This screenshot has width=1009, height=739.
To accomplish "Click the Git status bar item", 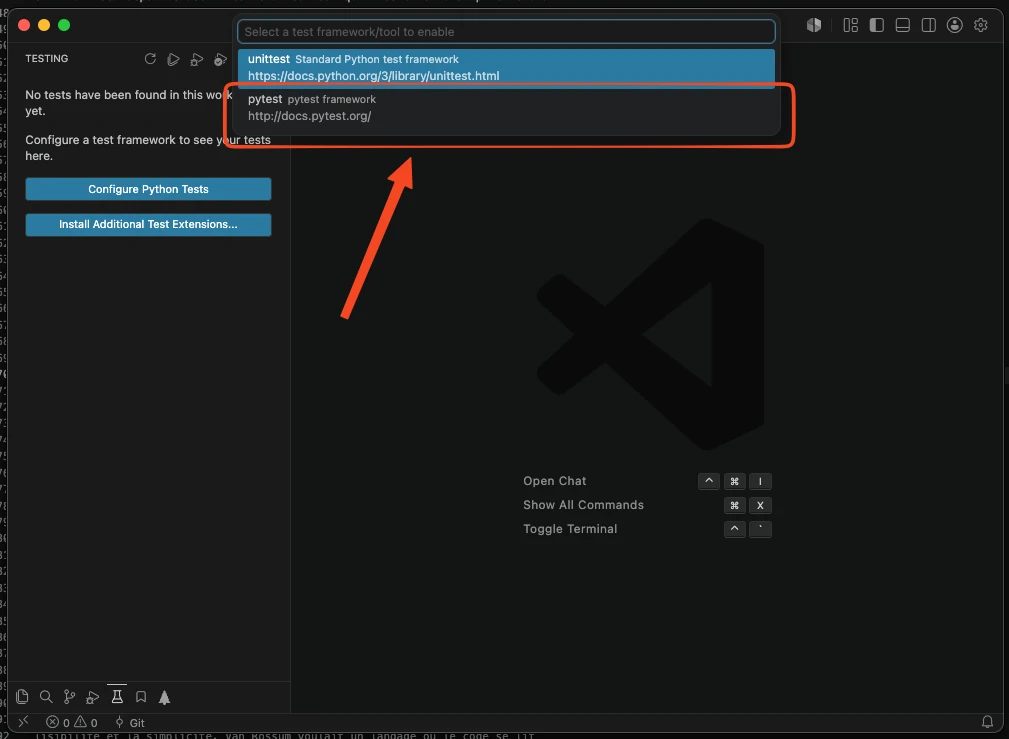I will pyautogui.click(x=129, y=722).
